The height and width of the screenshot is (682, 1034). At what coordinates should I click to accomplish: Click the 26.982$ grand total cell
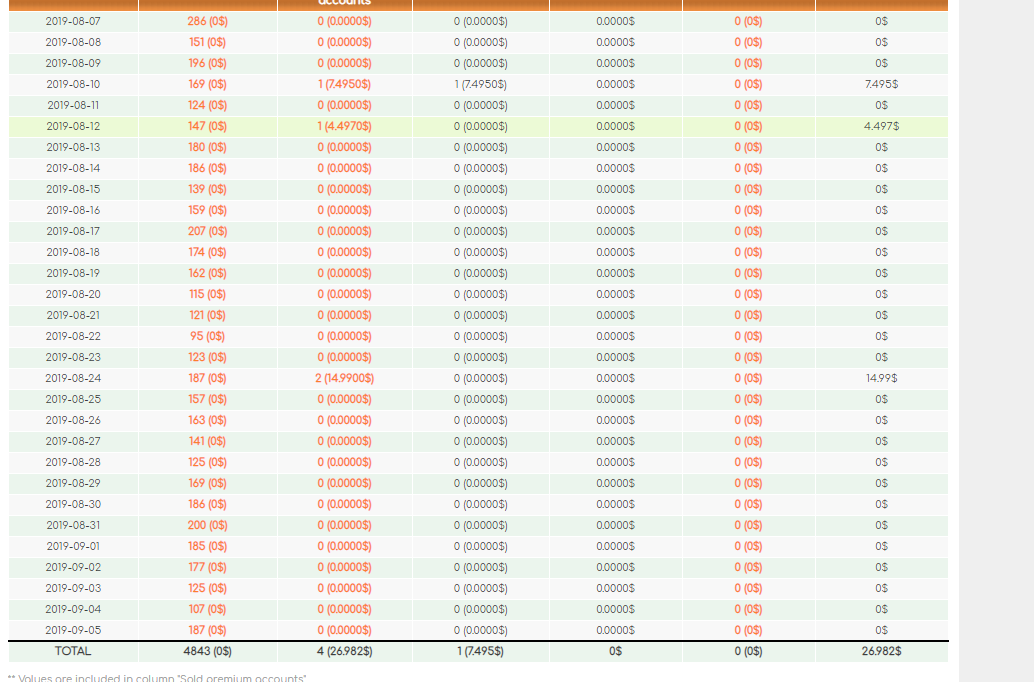(x=881, y=651)
